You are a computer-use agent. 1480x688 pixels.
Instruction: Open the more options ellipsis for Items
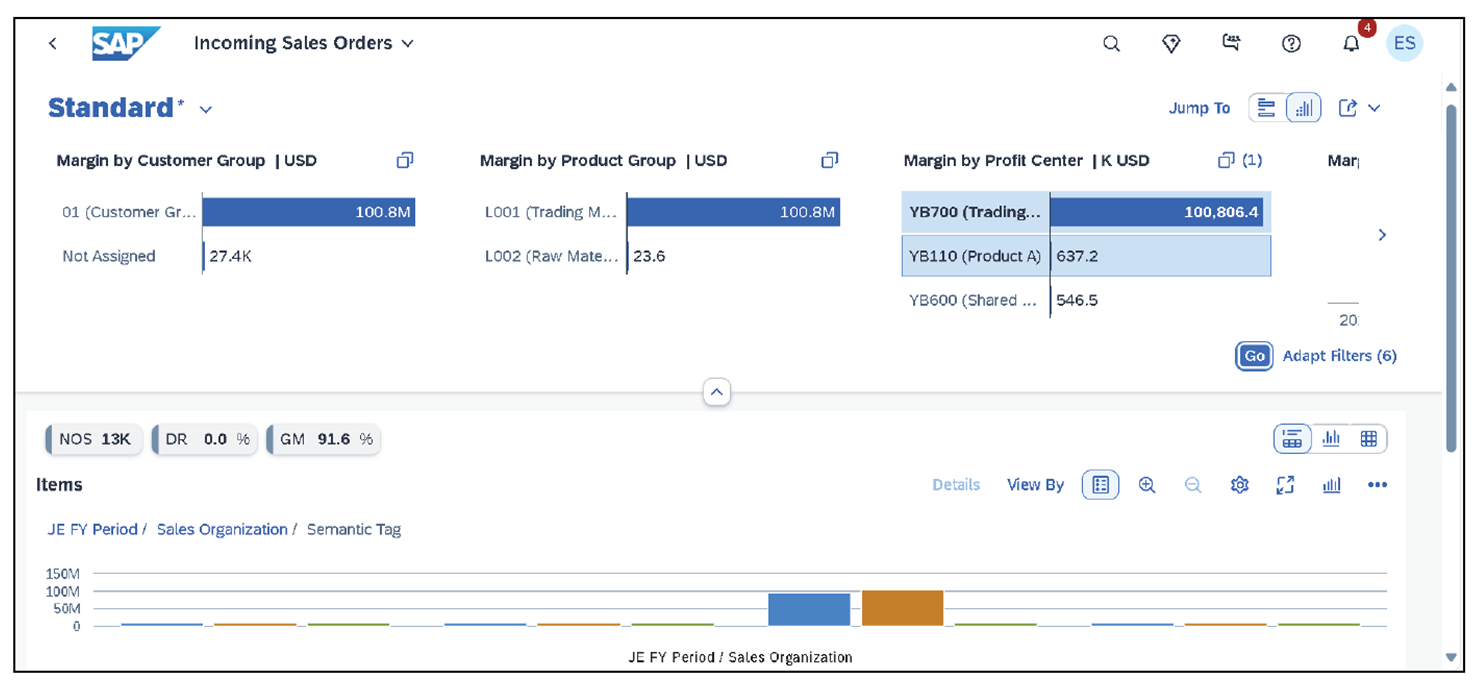[1377, 485]
